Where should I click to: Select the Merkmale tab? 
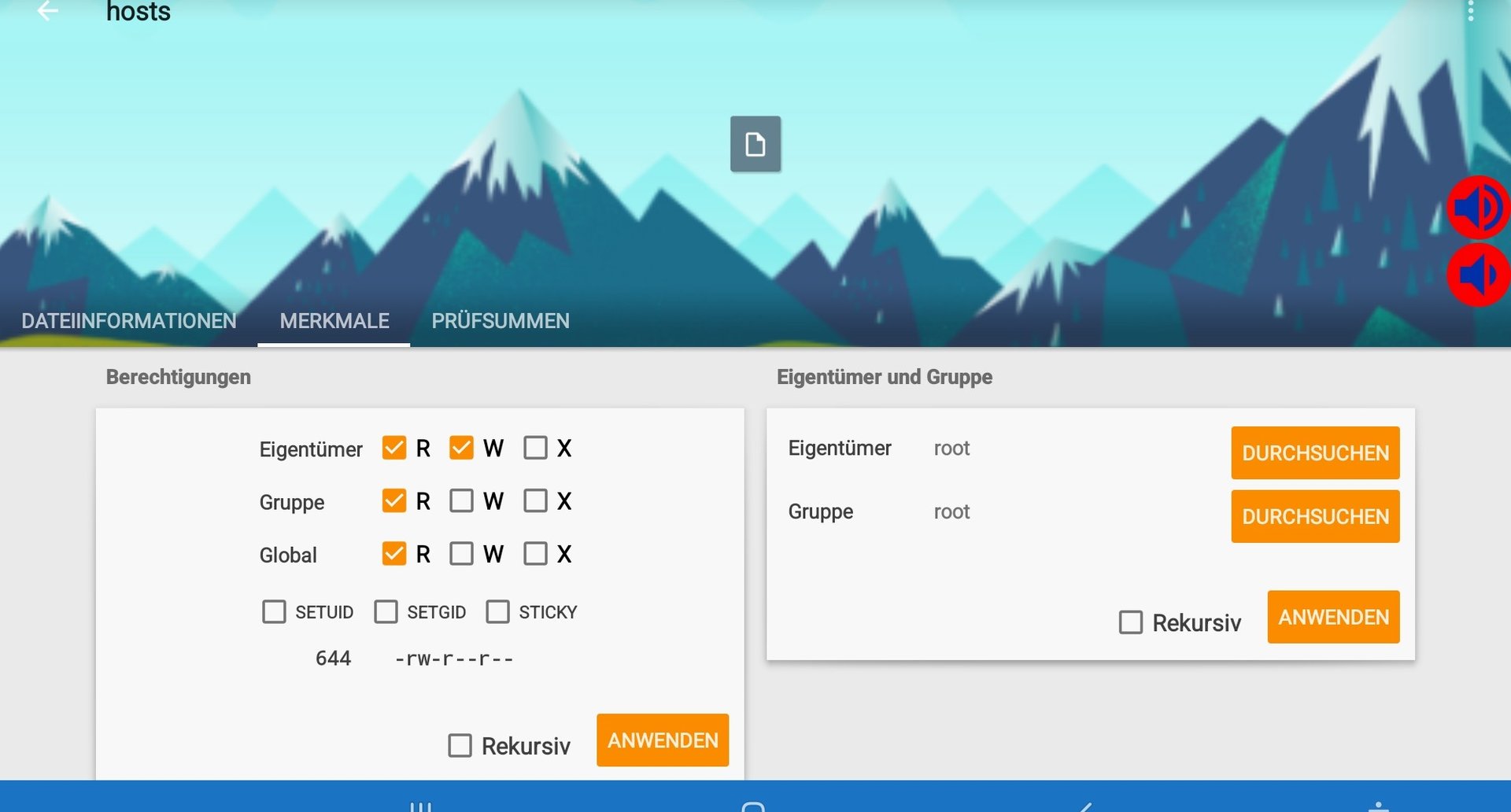pos(334,321)
